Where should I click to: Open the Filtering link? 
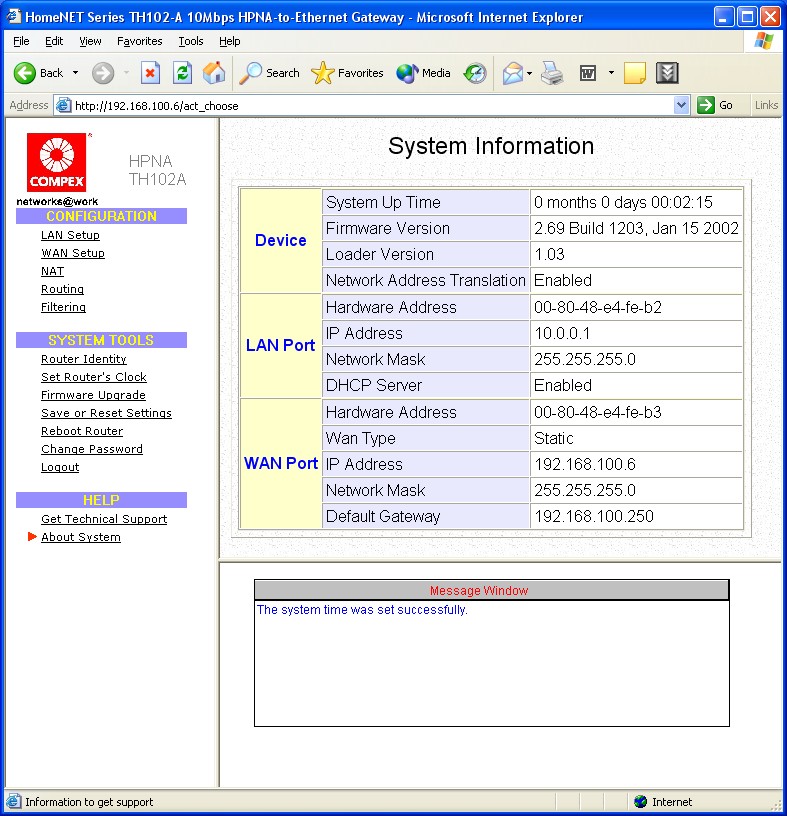pos(64,307)
